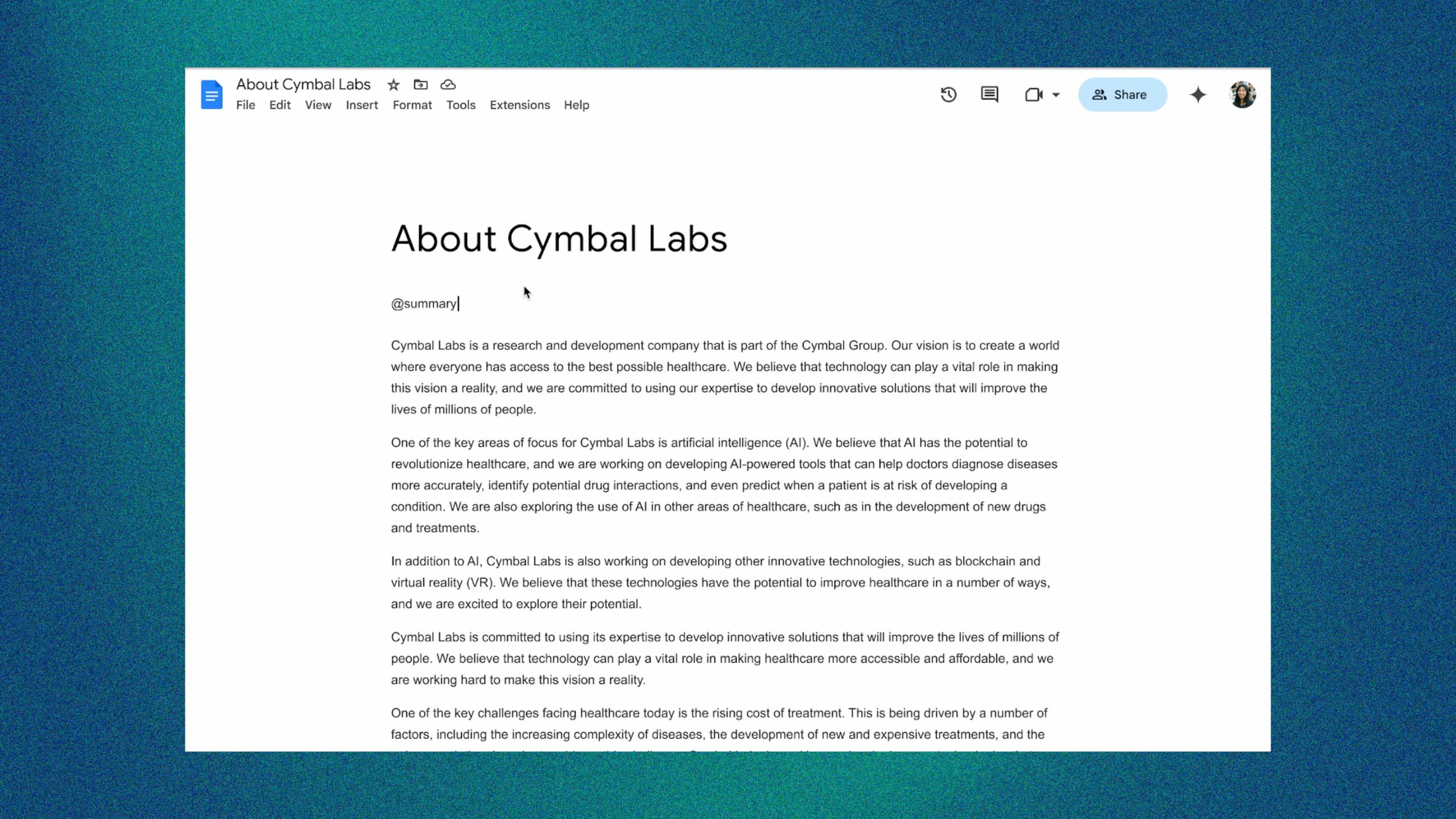
Task: Click the cloud save status icon
Action: 448,84
